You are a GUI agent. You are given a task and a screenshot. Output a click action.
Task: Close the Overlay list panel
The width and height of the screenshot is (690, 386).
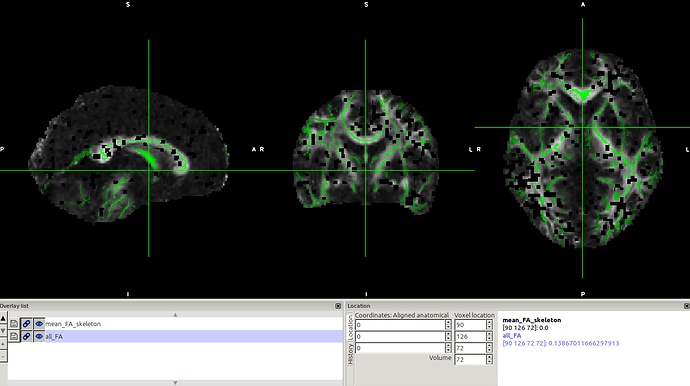(x=338, y=306)
